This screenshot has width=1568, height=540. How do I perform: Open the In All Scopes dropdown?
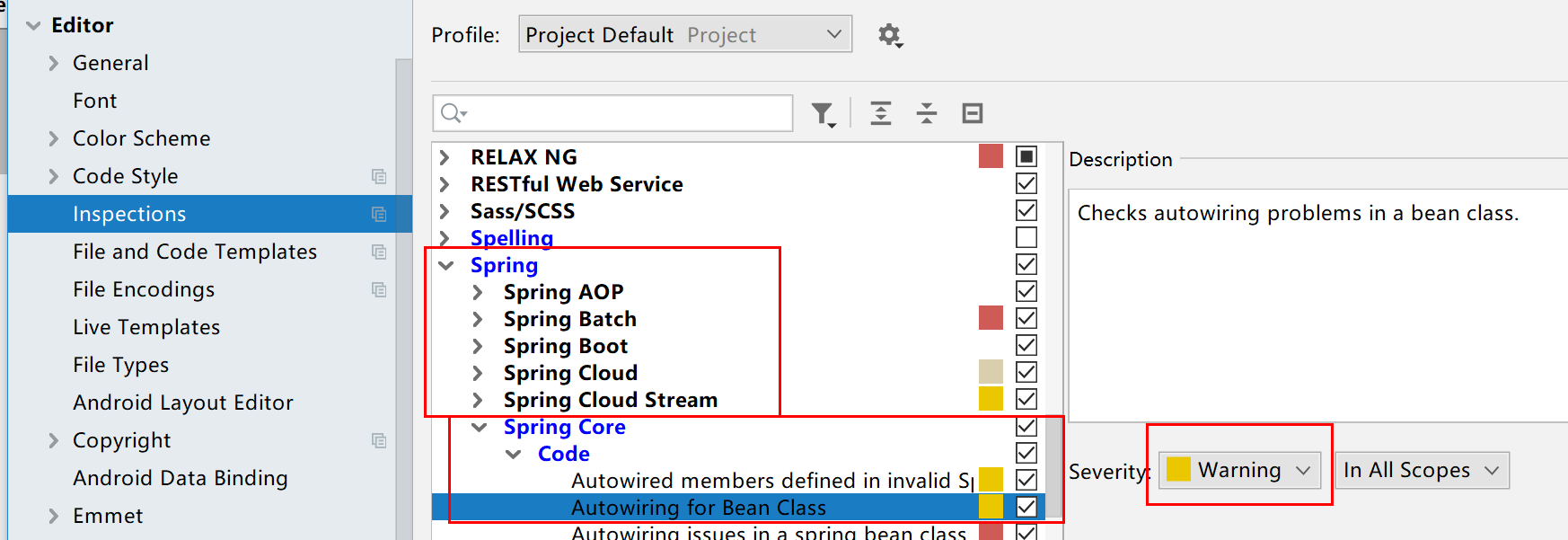(x=1422, y=470)
